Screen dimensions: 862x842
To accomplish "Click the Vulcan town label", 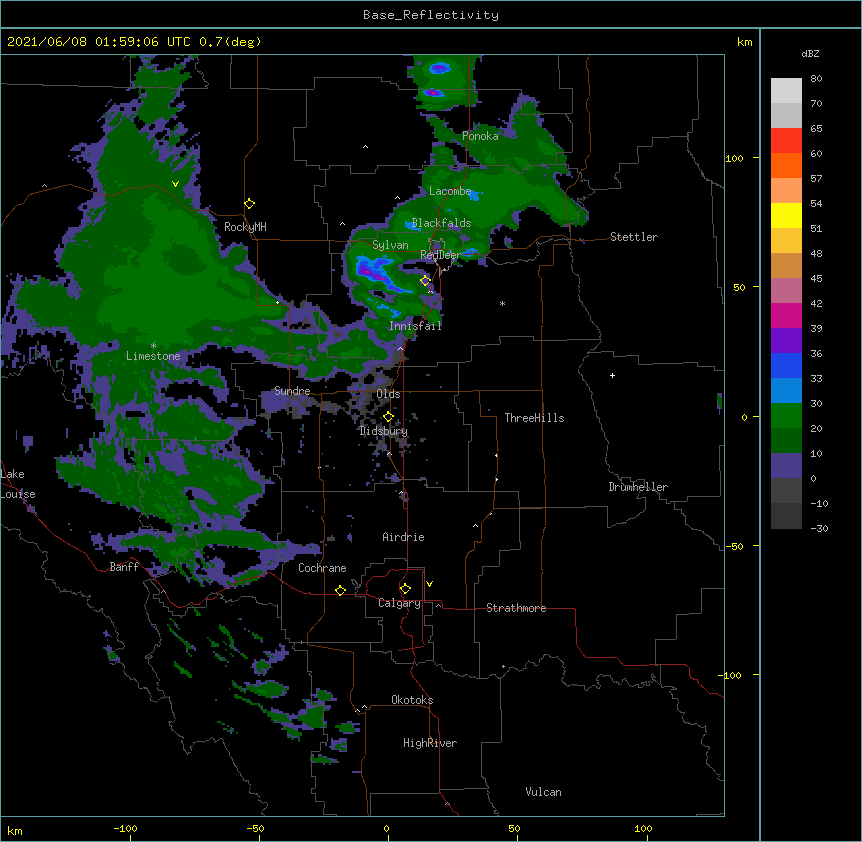I will click(x=543, y=792).
